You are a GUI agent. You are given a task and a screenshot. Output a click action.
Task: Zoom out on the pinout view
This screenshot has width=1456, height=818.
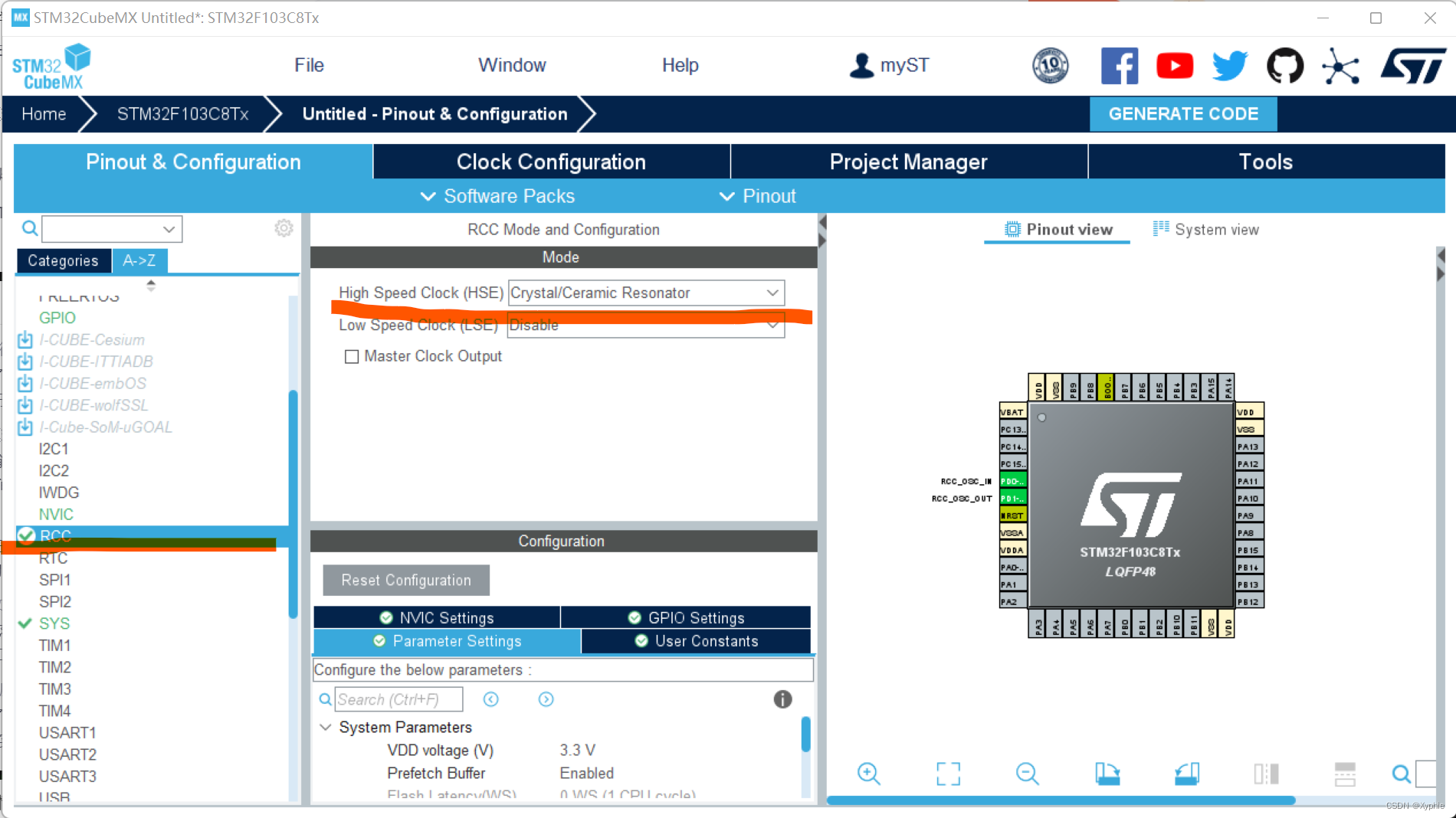pos(1028,774)
